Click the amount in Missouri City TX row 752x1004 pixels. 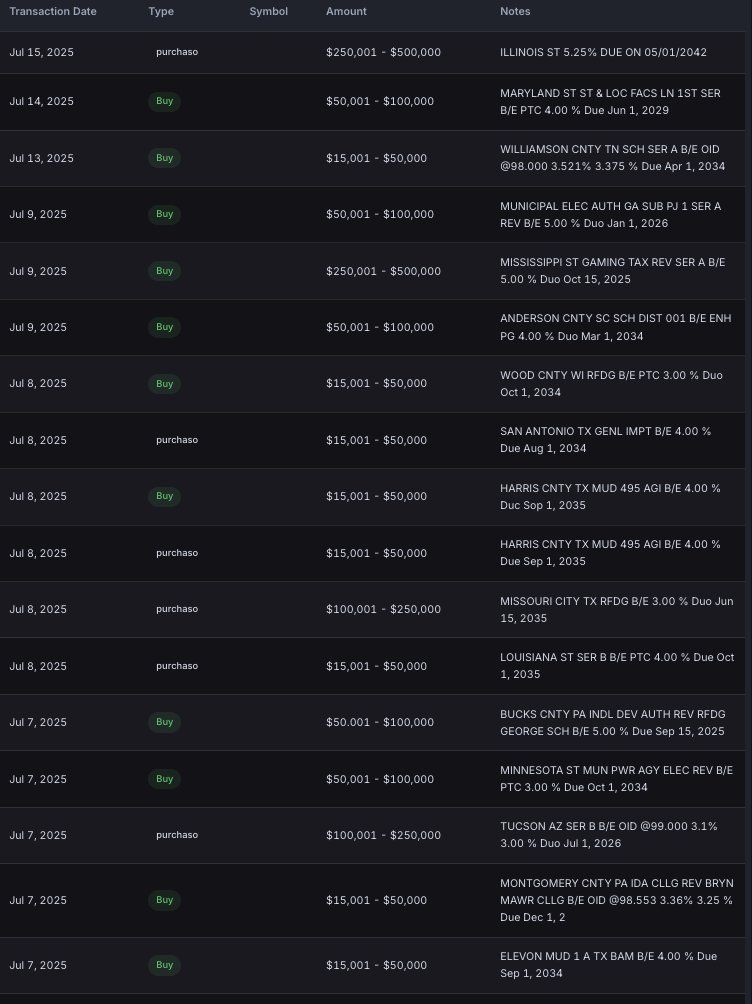pos(383,609)
